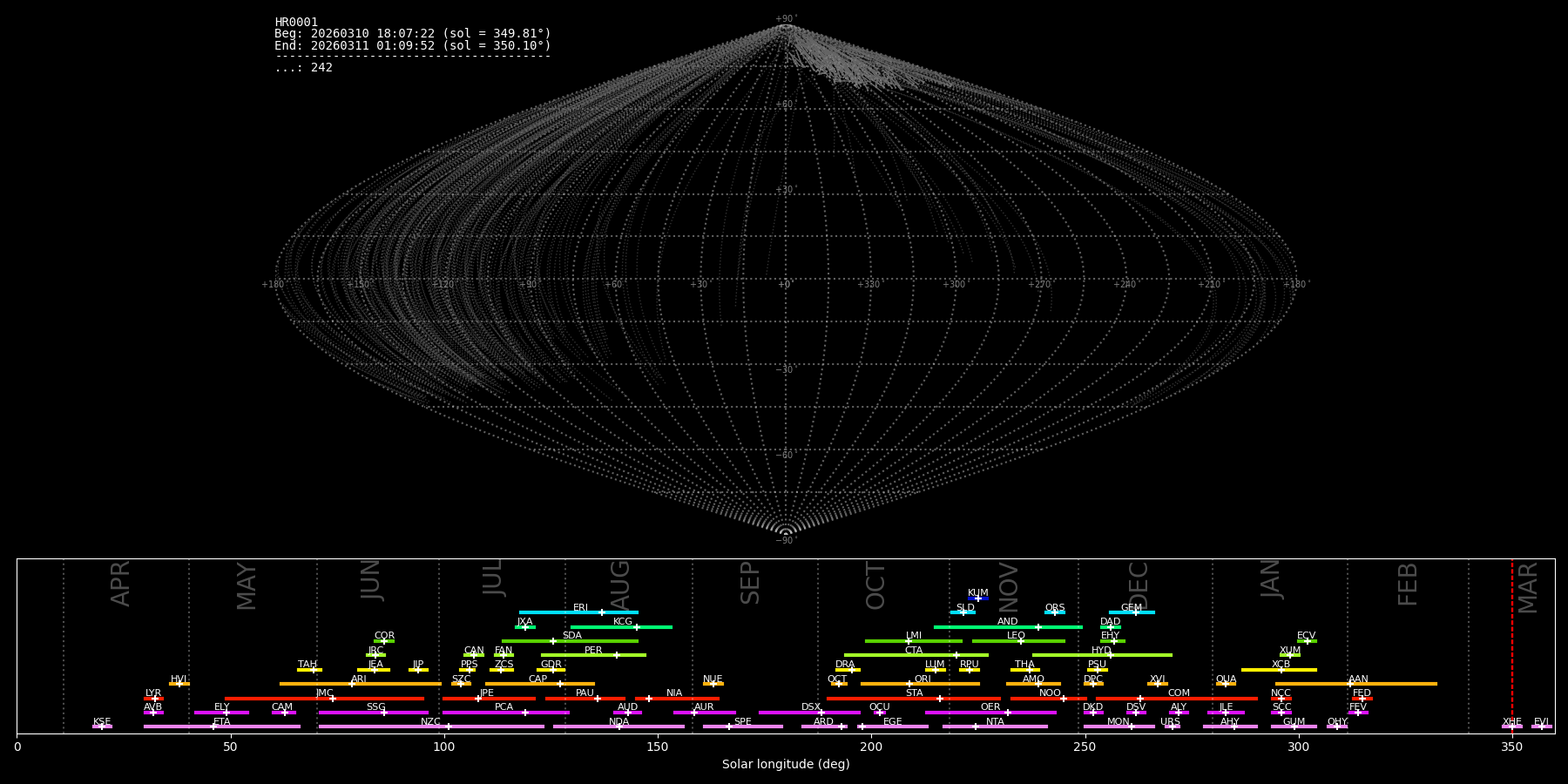This screenshot has width=1568, height=784.
Task: Click the NOO shower bar
Action: 1049,699
